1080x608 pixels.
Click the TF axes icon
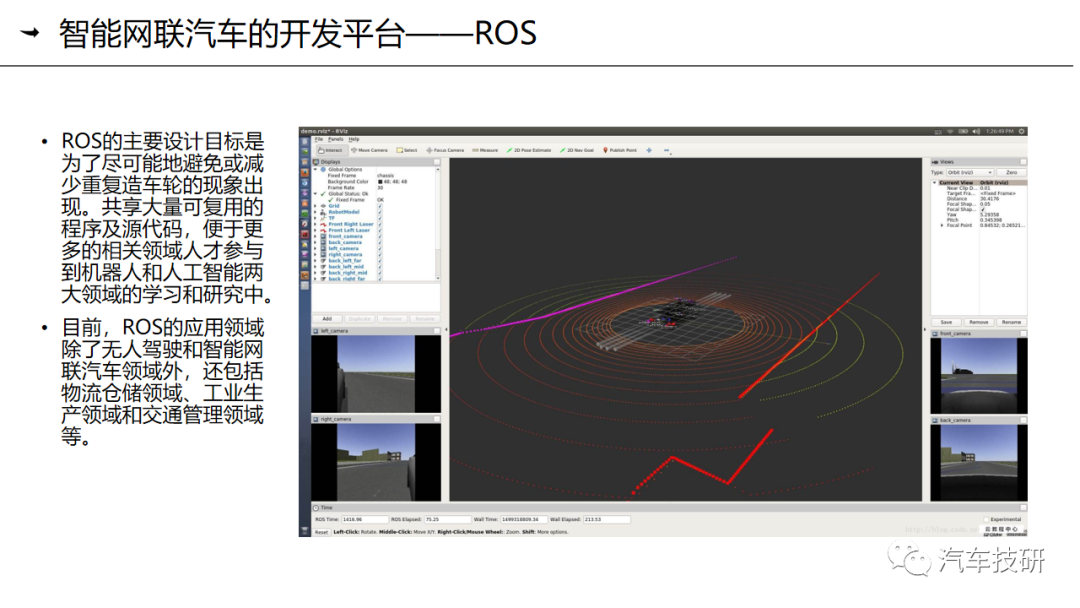tap(323, 218)
